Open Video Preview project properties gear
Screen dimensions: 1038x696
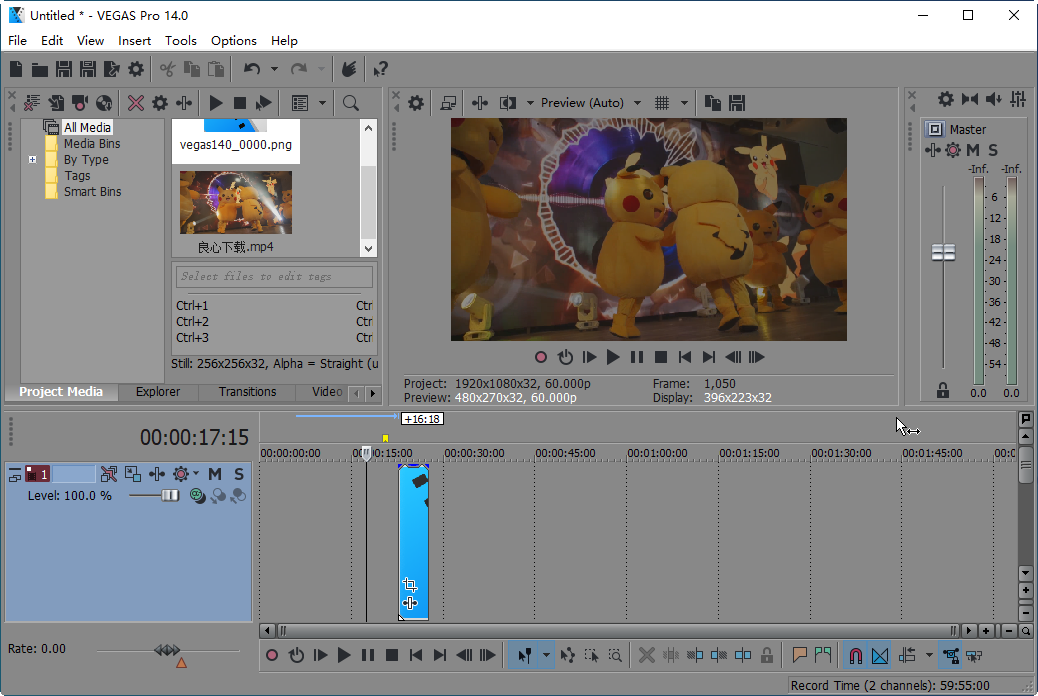[416, 103]
